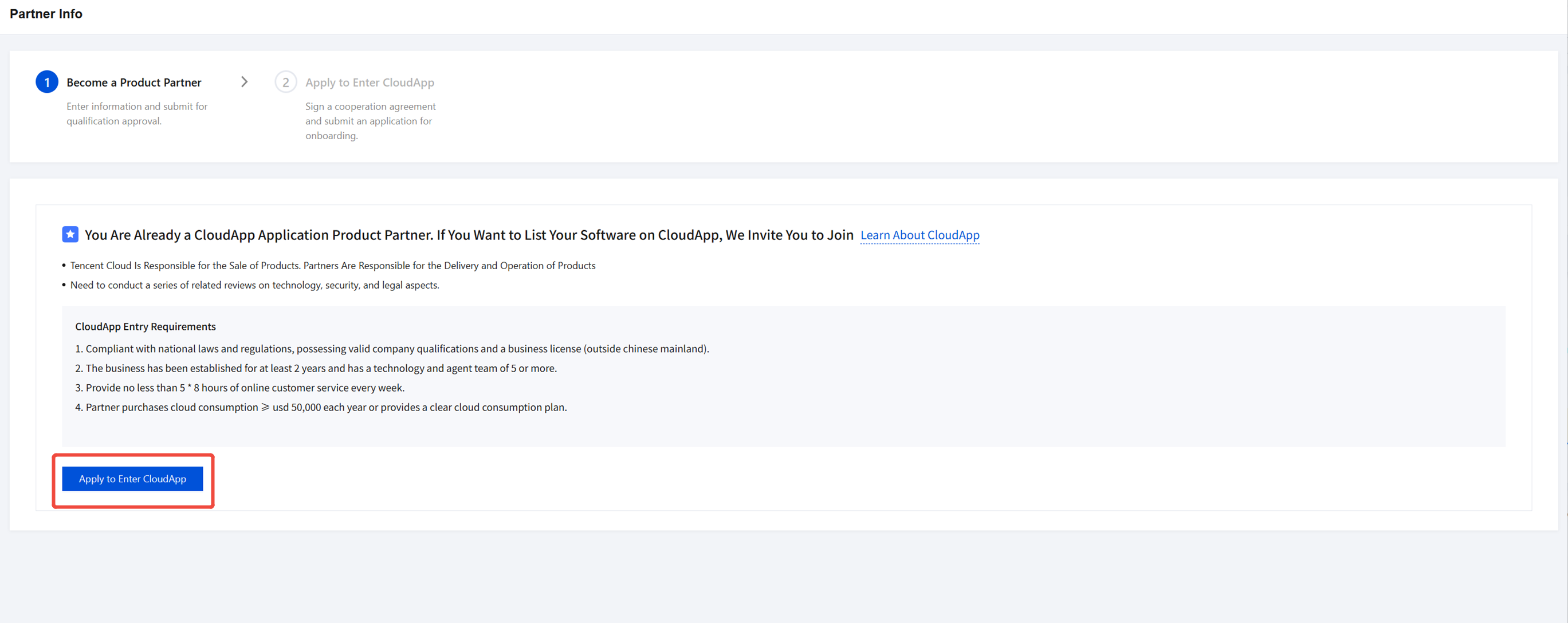Click the step 2 circle icon
Image resolution: width=1568 pixels, height=623 pixels.
tap(285, 82)
